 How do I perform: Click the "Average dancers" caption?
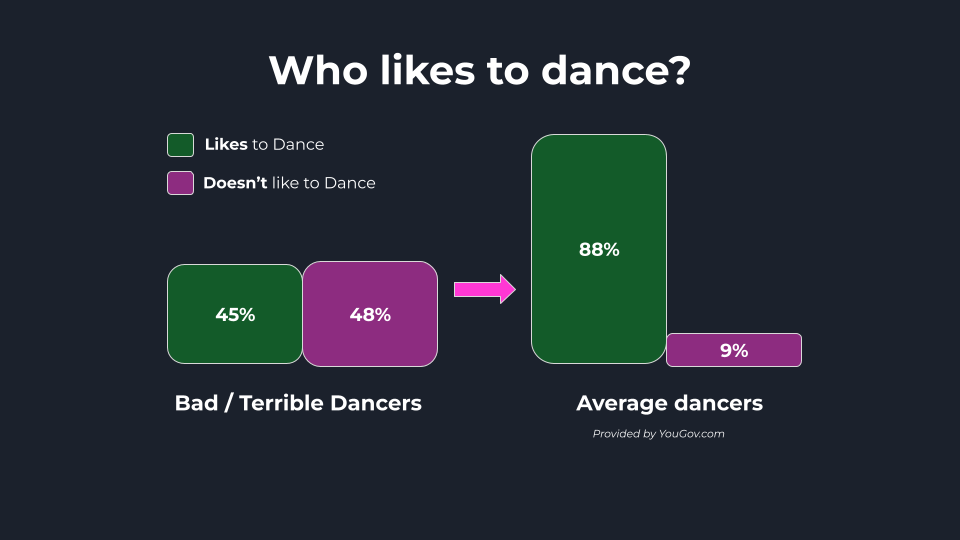point(669,403)
